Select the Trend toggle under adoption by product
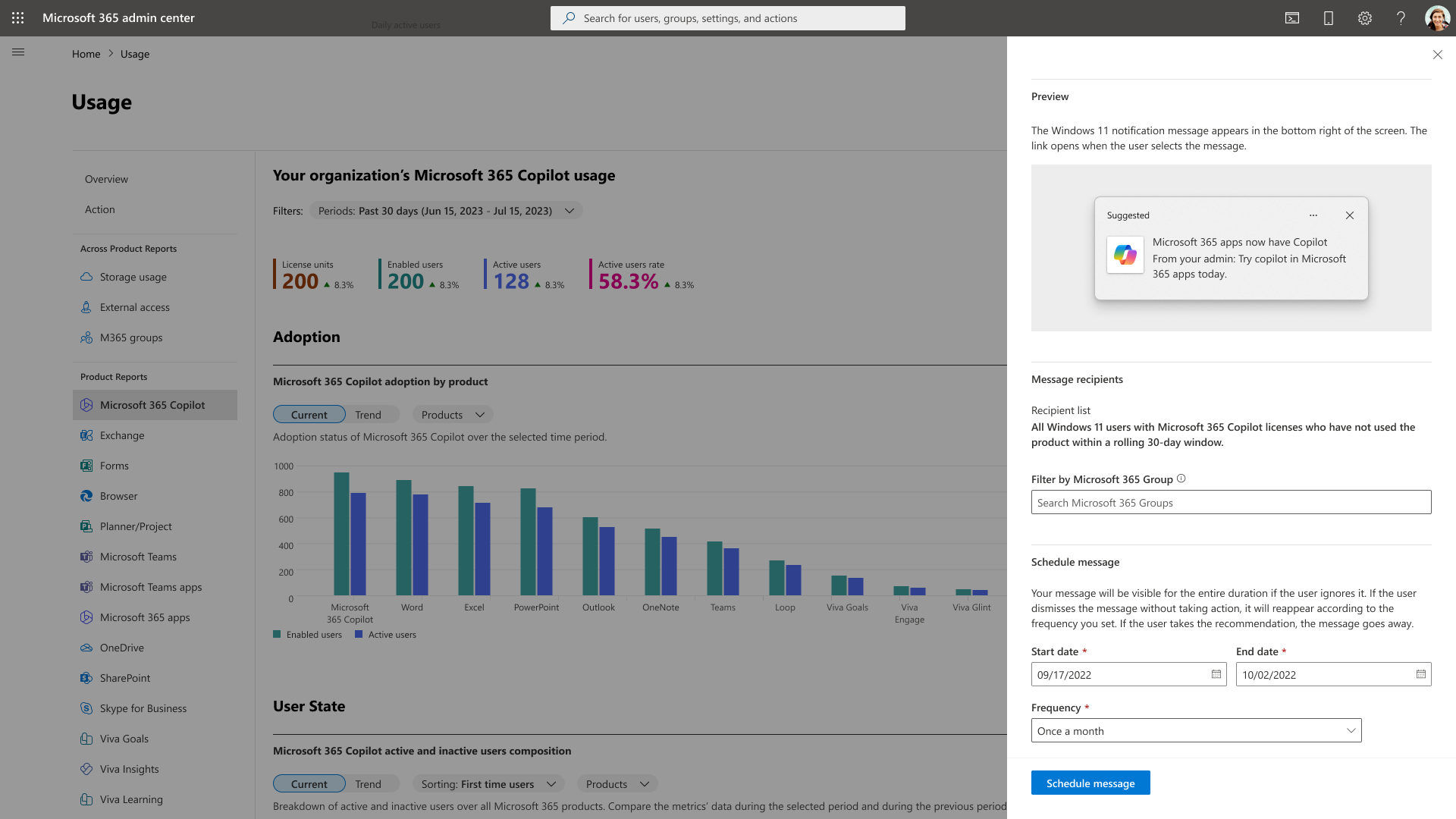The image size is (1456, 819). tap(368, 415)
